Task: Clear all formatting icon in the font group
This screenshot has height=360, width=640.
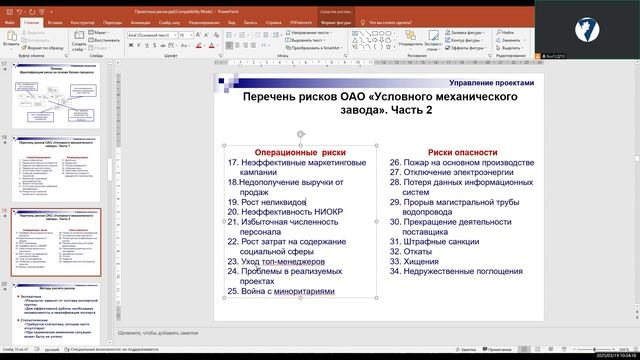Action: (x=216, y=35)
